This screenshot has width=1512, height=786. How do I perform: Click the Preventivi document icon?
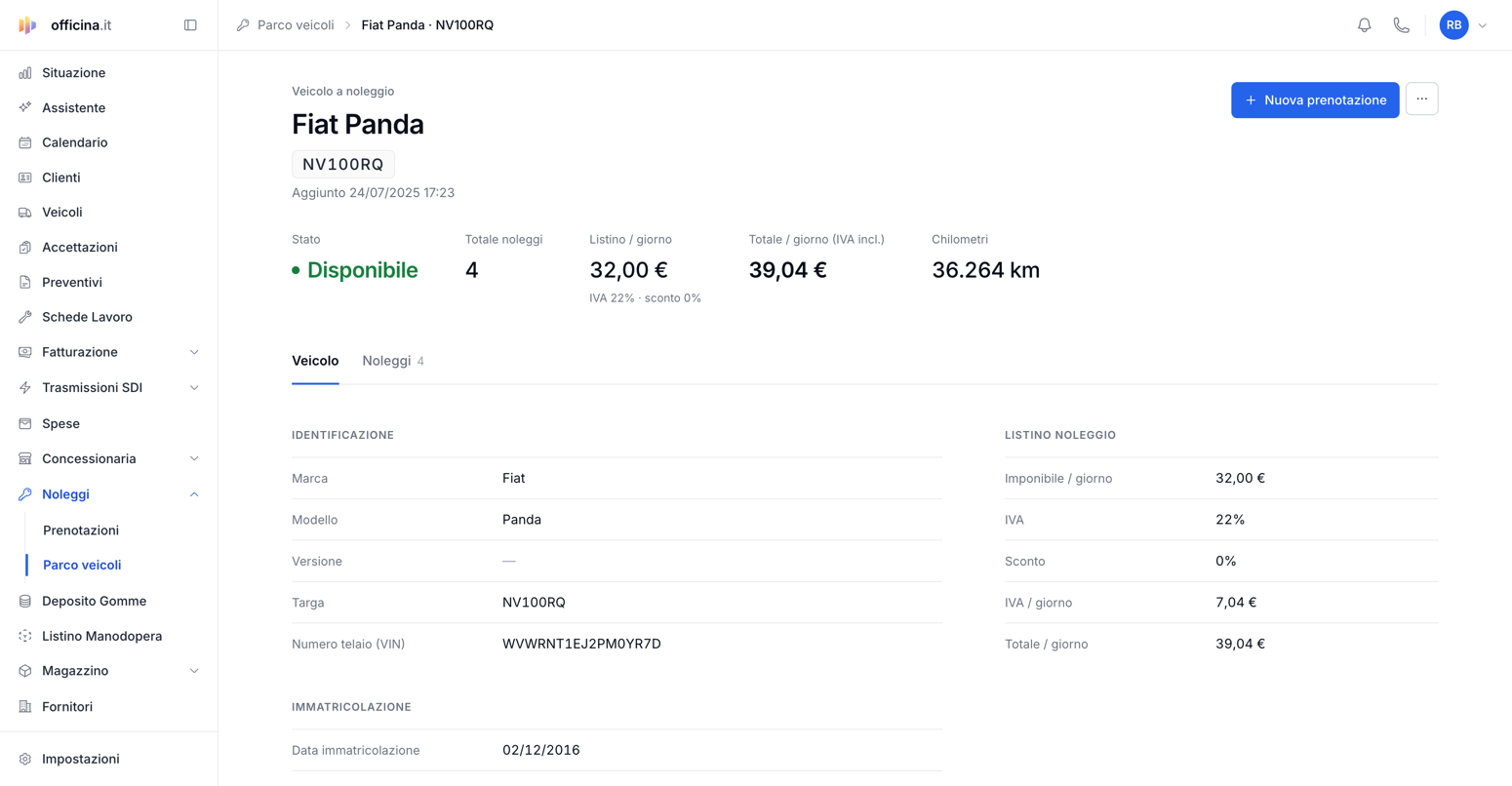(25, 283)
